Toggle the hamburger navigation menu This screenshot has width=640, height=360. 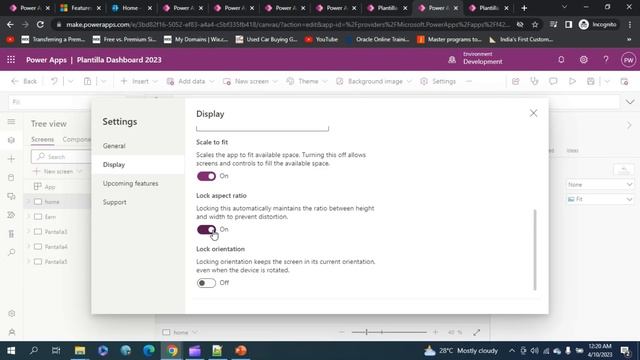coord(11,122)
